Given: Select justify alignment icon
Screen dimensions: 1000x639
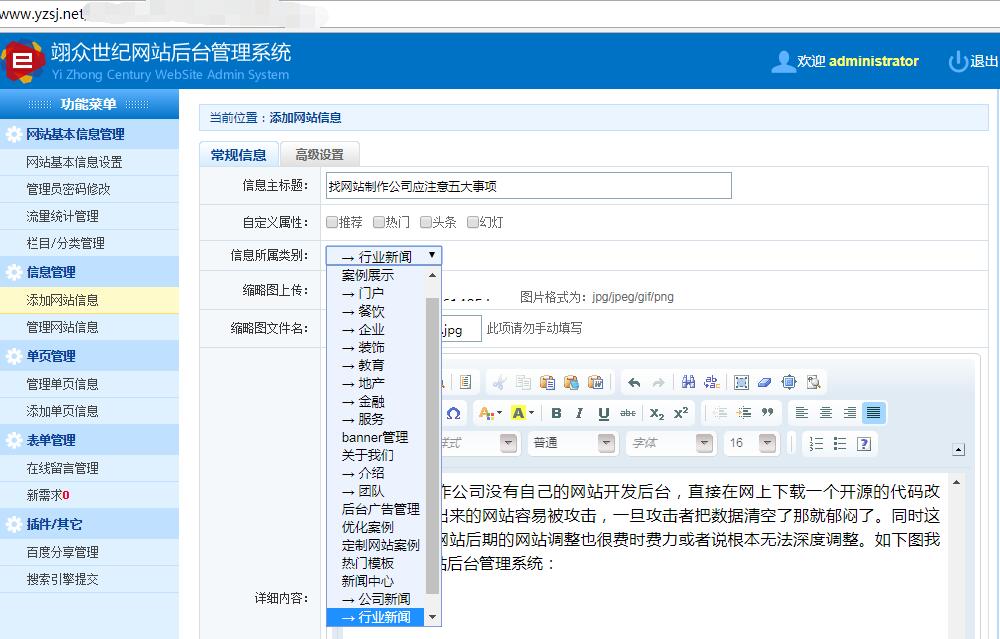Looking at the screenshot, I should pyautogui.click(x=874, y=413).
